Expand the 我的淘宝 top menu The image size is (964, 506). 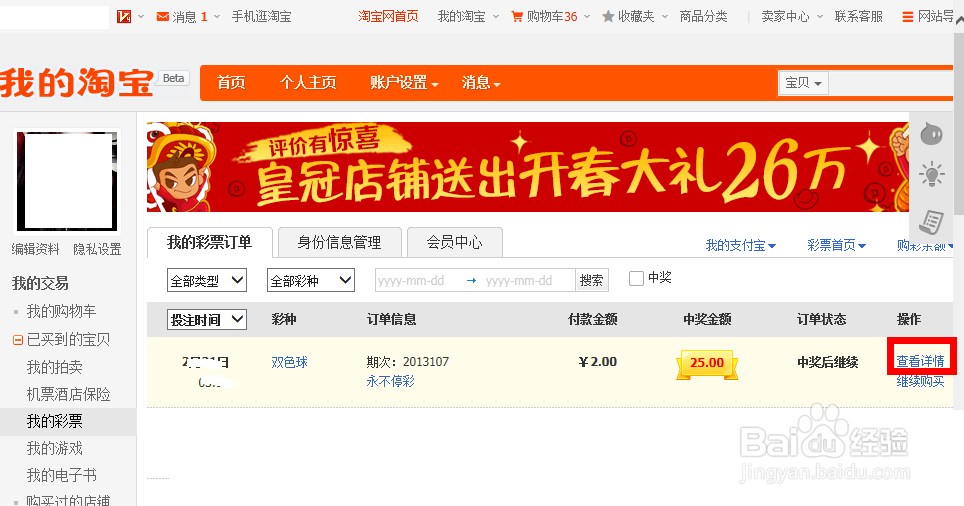coord(468,17)
